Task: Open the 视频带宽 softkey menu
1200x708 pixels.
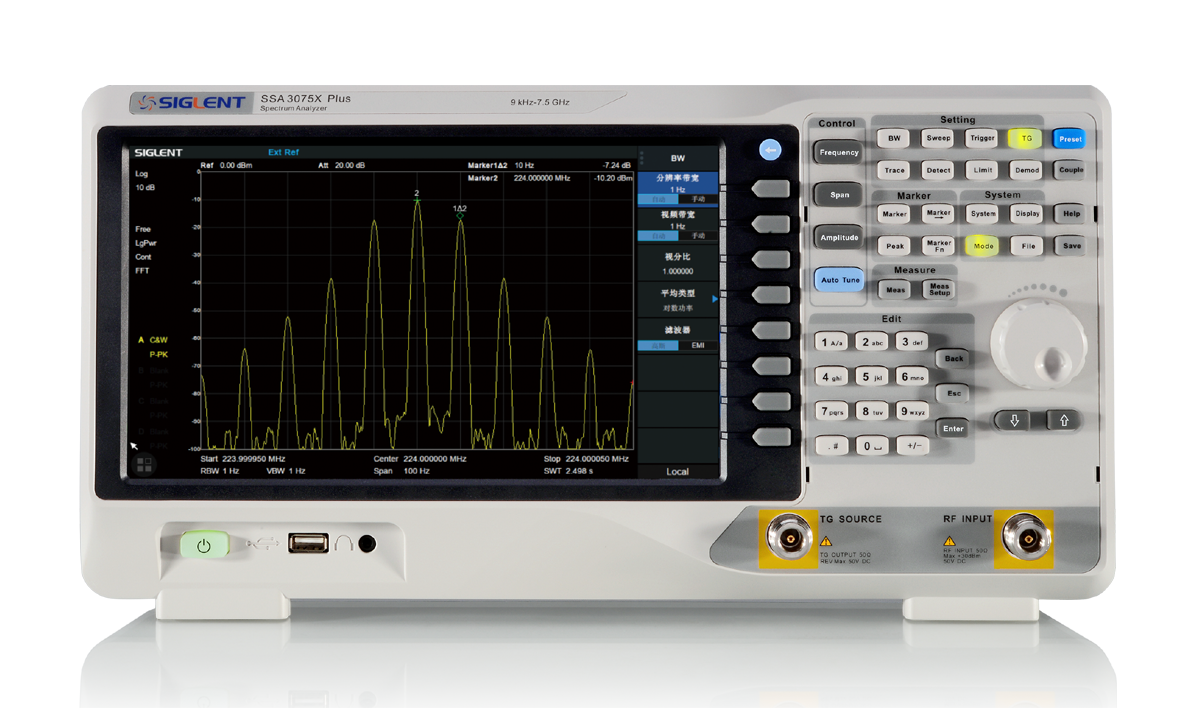Action: point(677,221)
